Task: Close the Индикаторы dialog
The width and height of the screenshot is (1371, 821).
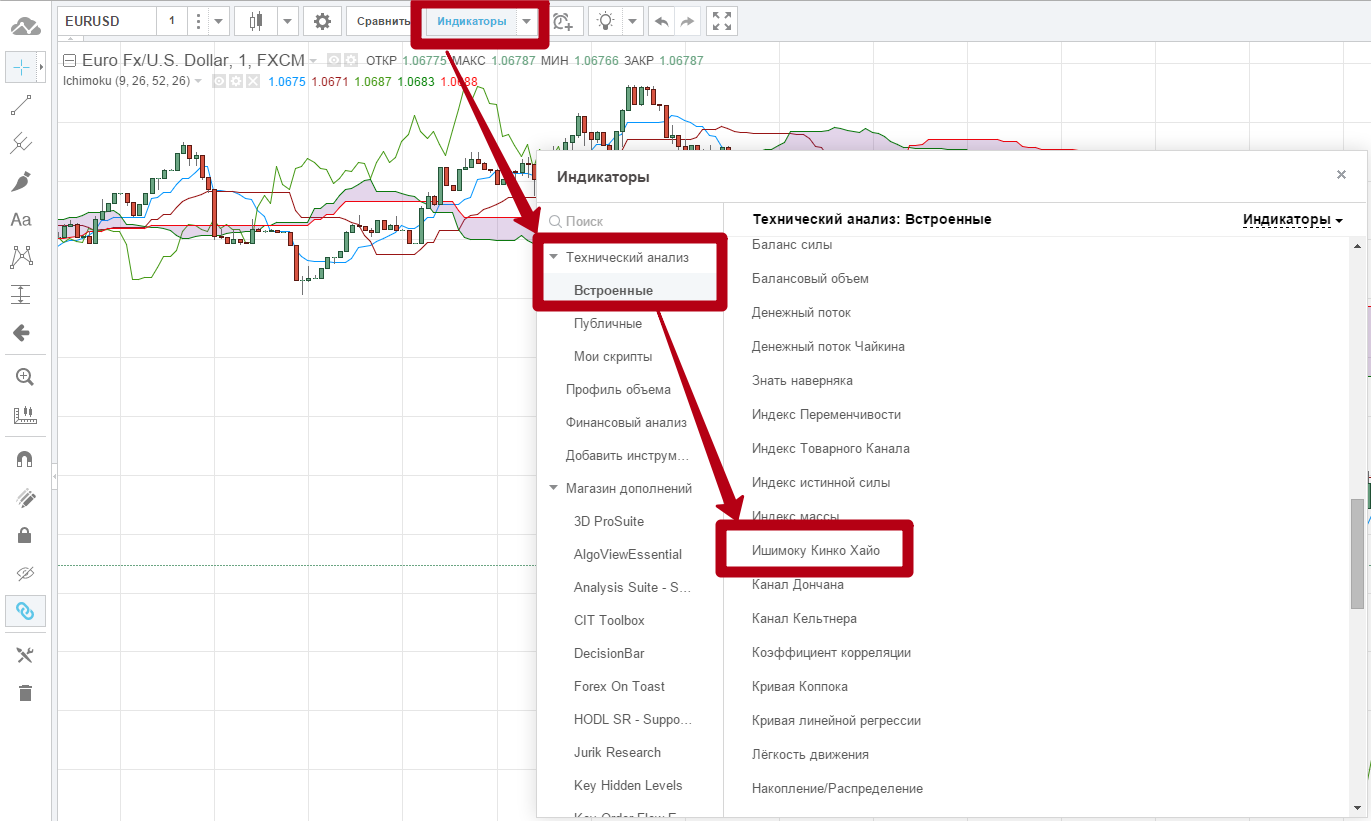Action: (1341, 175)
